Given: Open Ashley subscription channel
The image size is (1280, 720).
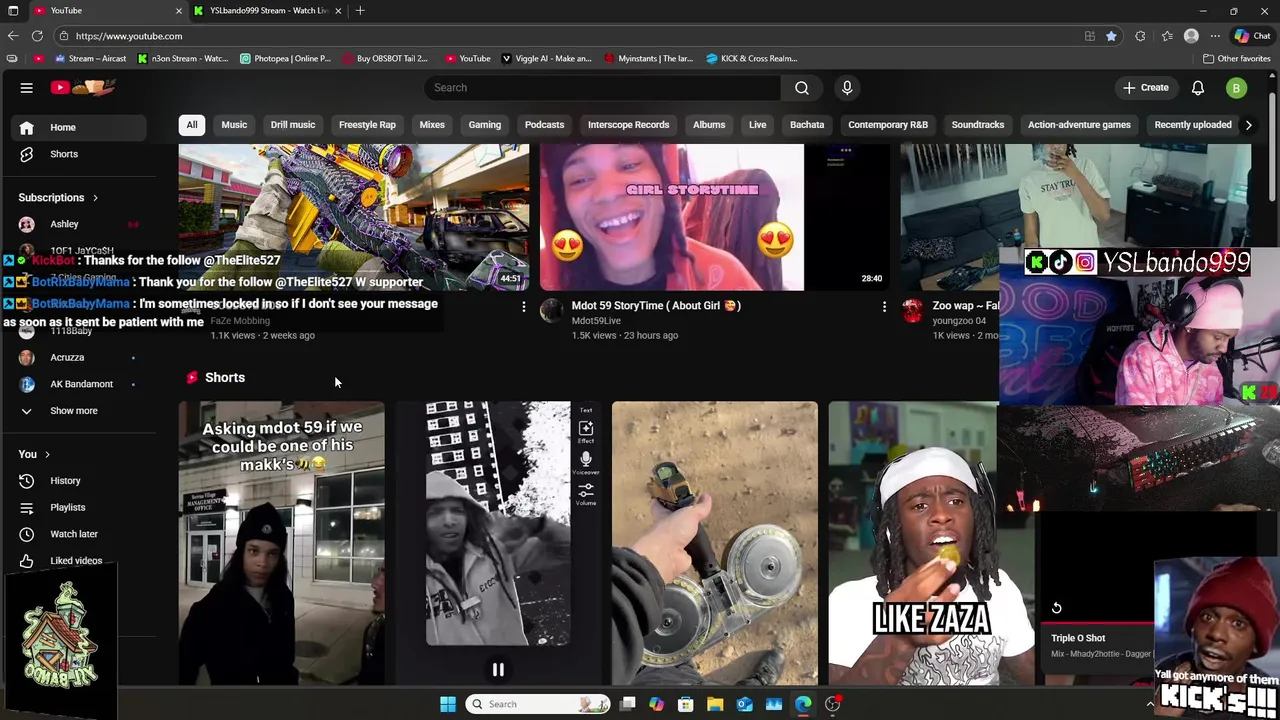Looking at the screenshot, I should coord(78,224).
